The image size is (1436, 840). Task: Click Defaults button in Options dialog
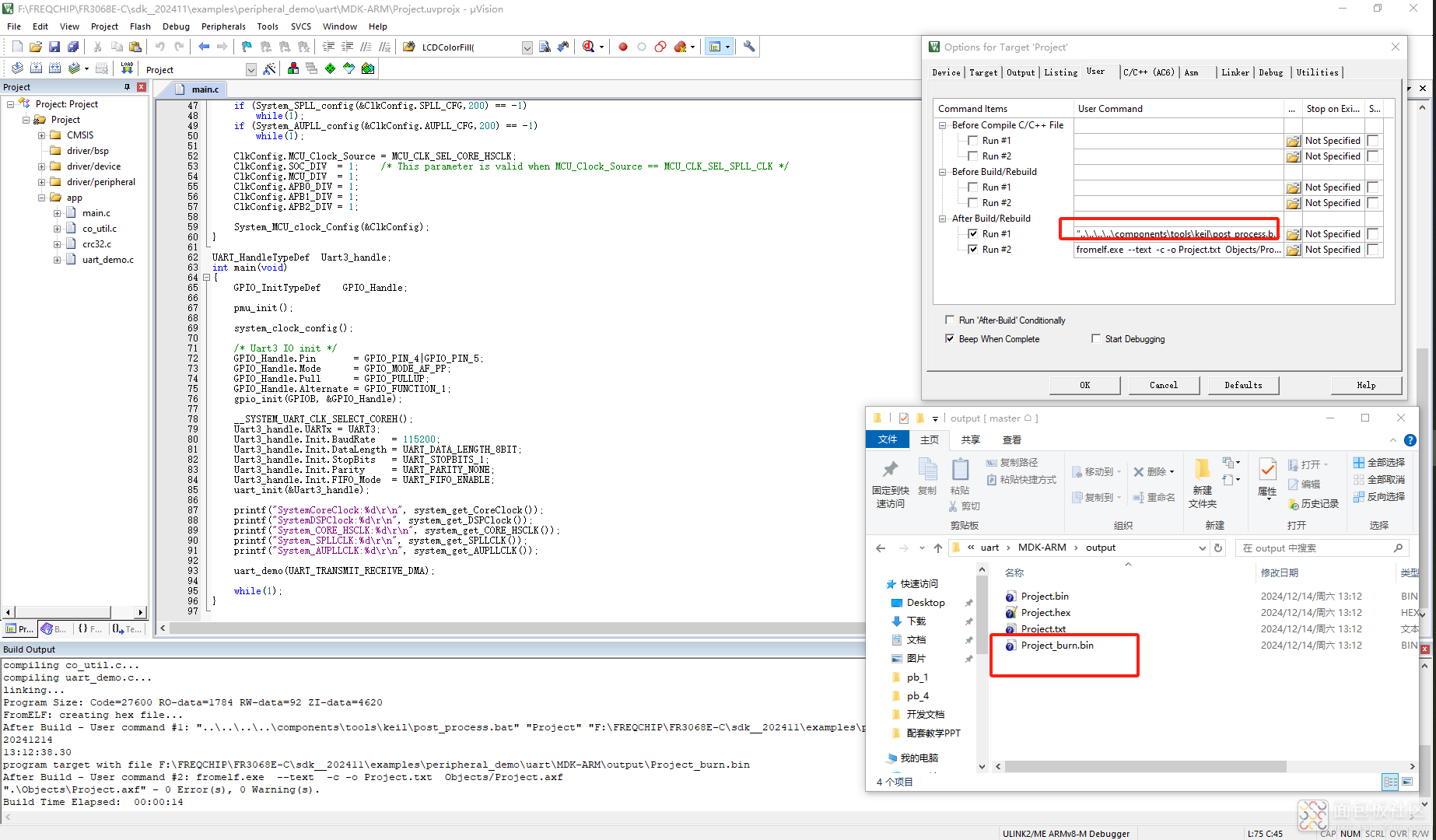(x=1243, y=385)
